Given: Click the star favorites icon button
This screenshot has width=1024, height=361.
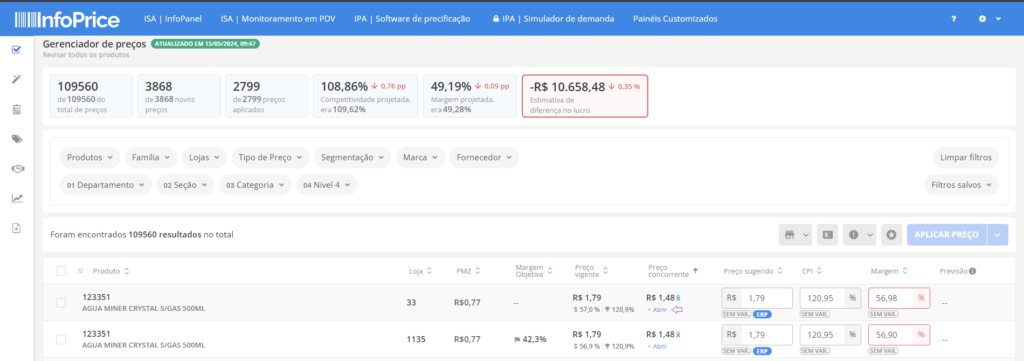Looking at the screenshot, I should pos(891,235).
